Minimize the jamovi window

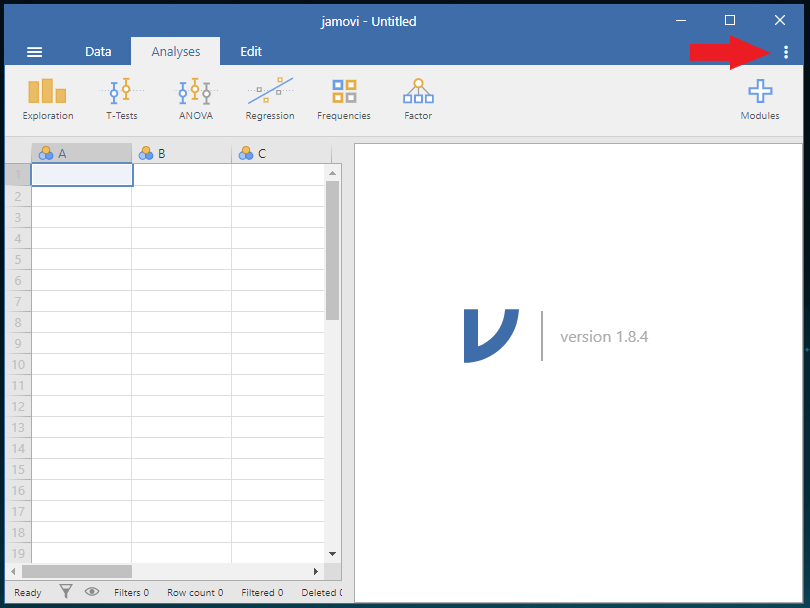[681, 20]
